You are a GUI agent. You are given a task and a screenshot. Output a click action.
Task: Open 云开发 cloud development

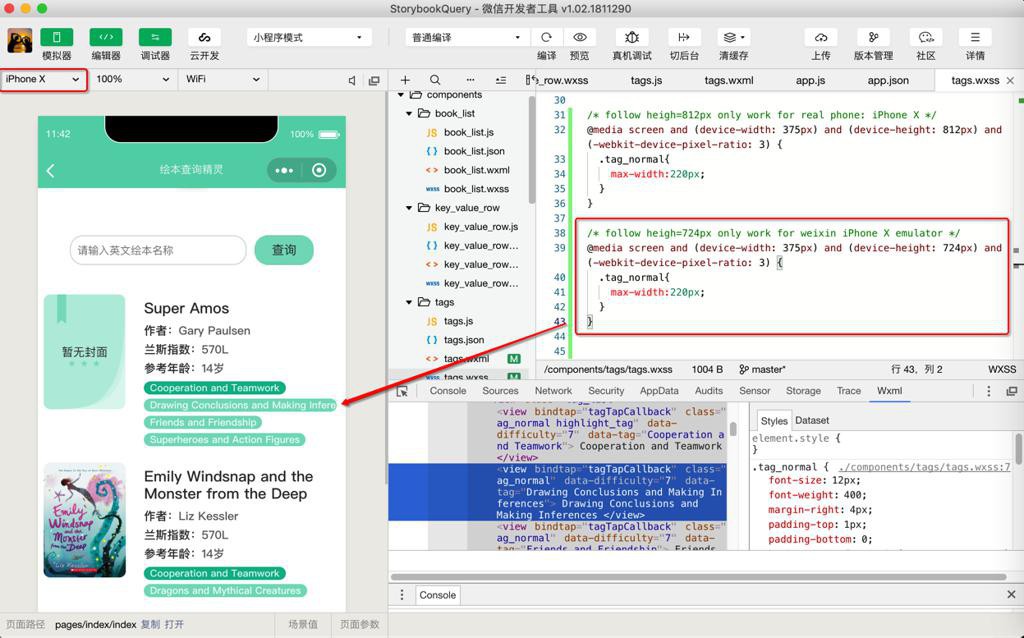pyautogui.click(x=204, y=37)
